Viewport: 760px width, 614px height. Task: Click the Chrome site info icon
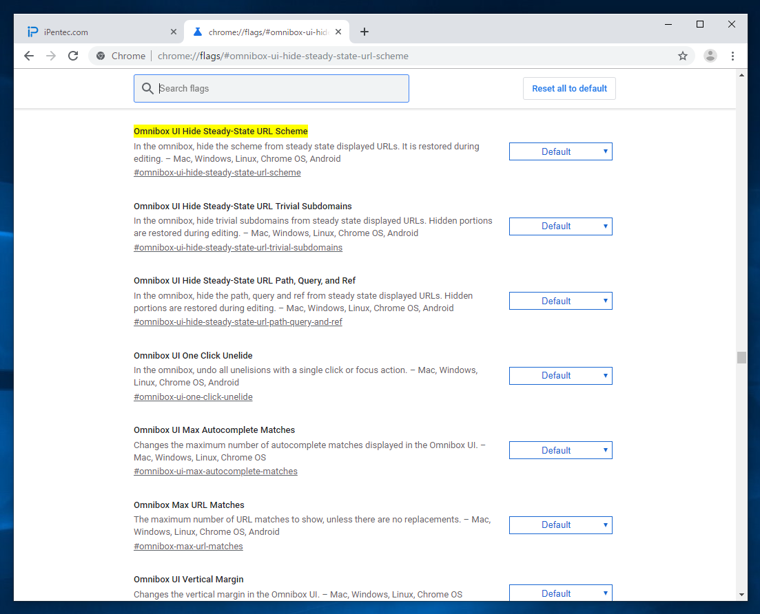[100, 56]
